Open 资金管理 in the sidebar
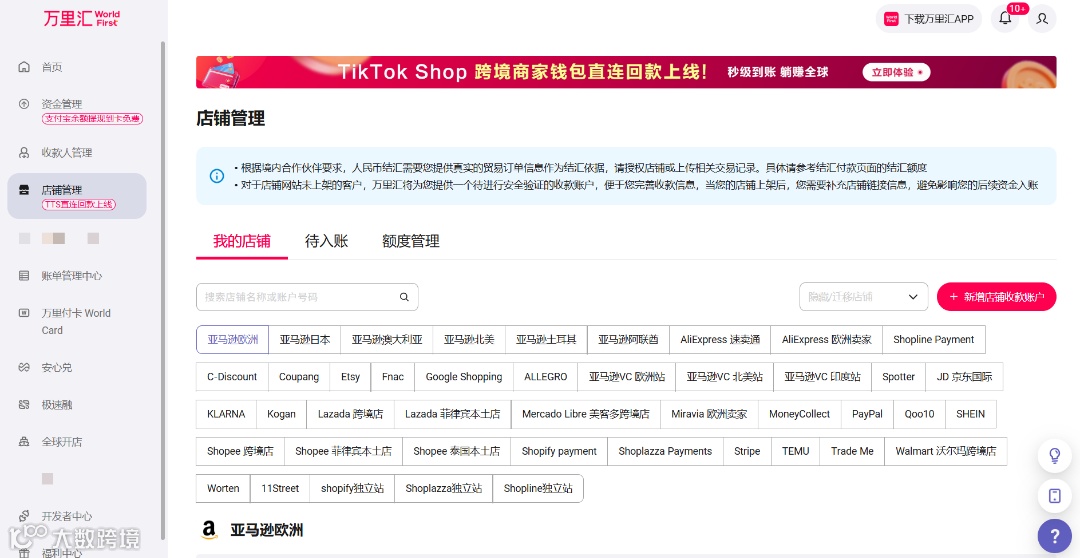The image size is (1080, 558). pyautogui.click(x=61, y=104)
